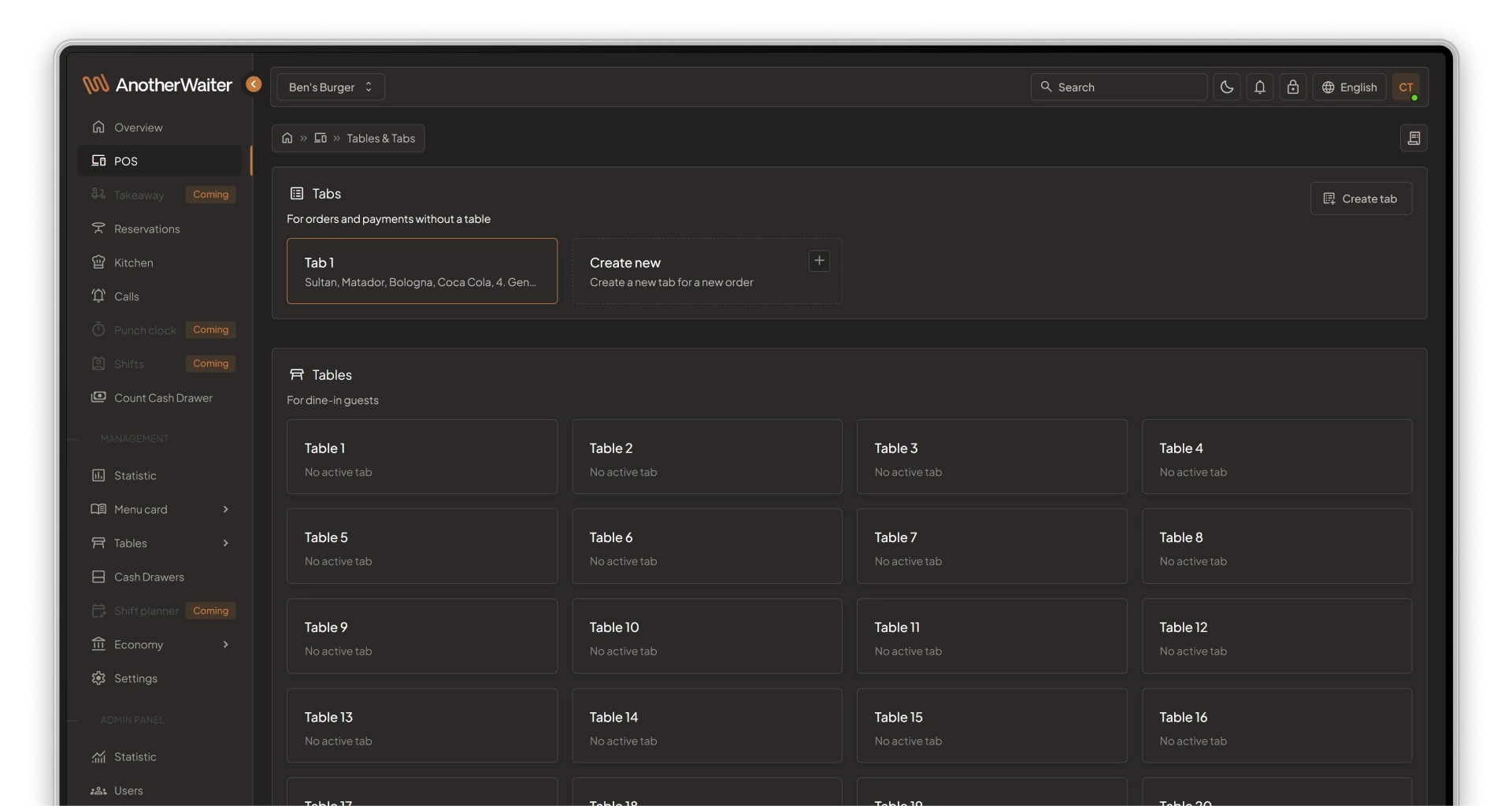Open Table 8 card
Viewport: 1512px width, 806px height.
click(1277, 546)
